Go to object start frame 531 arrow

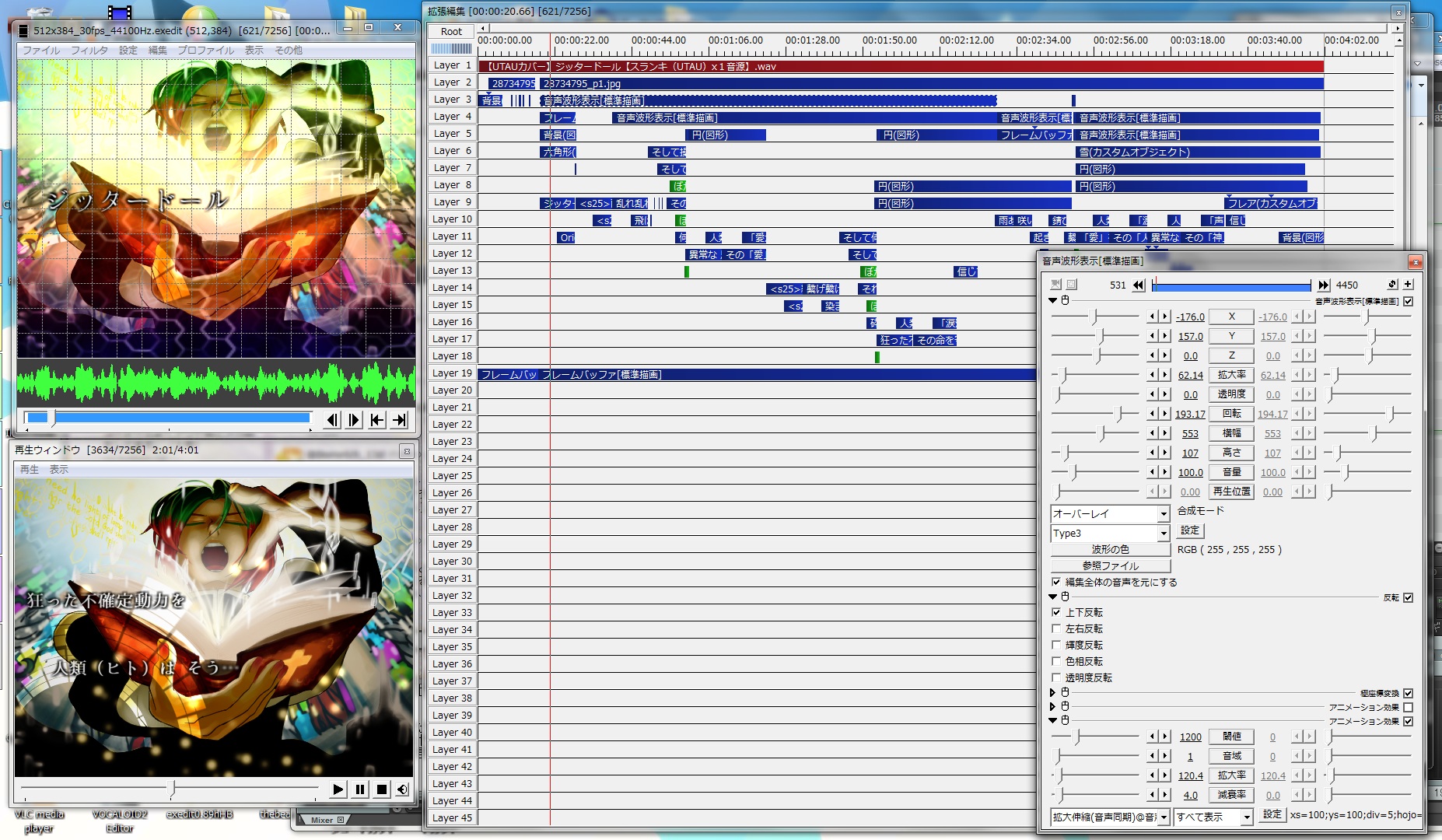point(1139,285)
